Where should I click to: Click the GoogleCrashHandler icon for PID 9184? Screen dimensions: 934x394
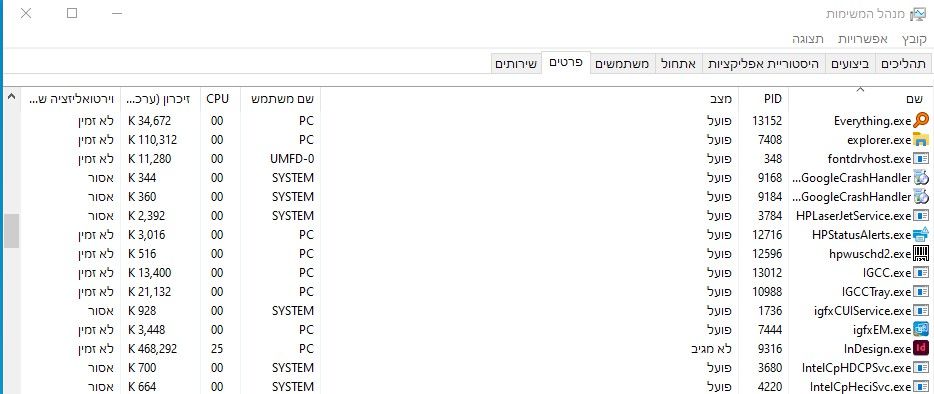coord(921,197)
